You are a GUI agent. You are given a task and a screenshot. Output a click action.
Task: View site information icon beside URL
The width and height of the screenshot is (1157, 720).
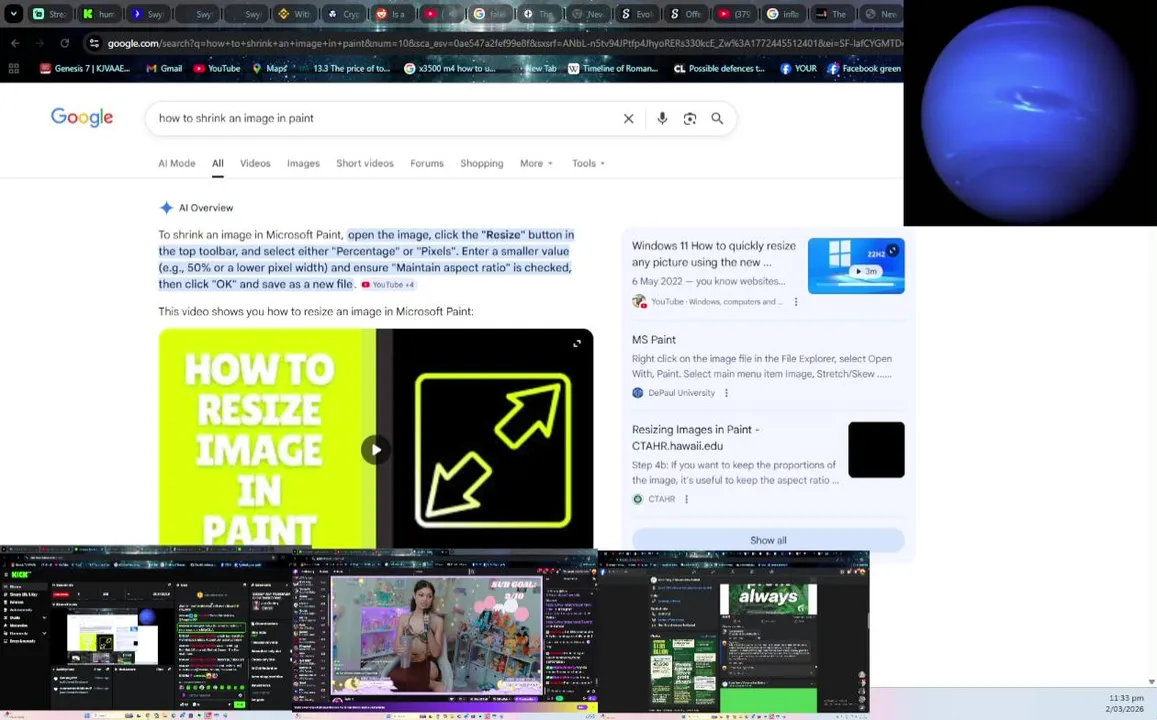point(94,44)
